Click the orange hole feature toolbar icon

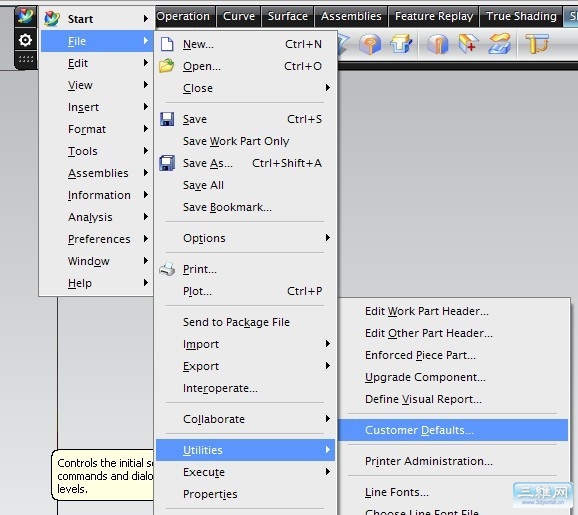tap(370, 44)
